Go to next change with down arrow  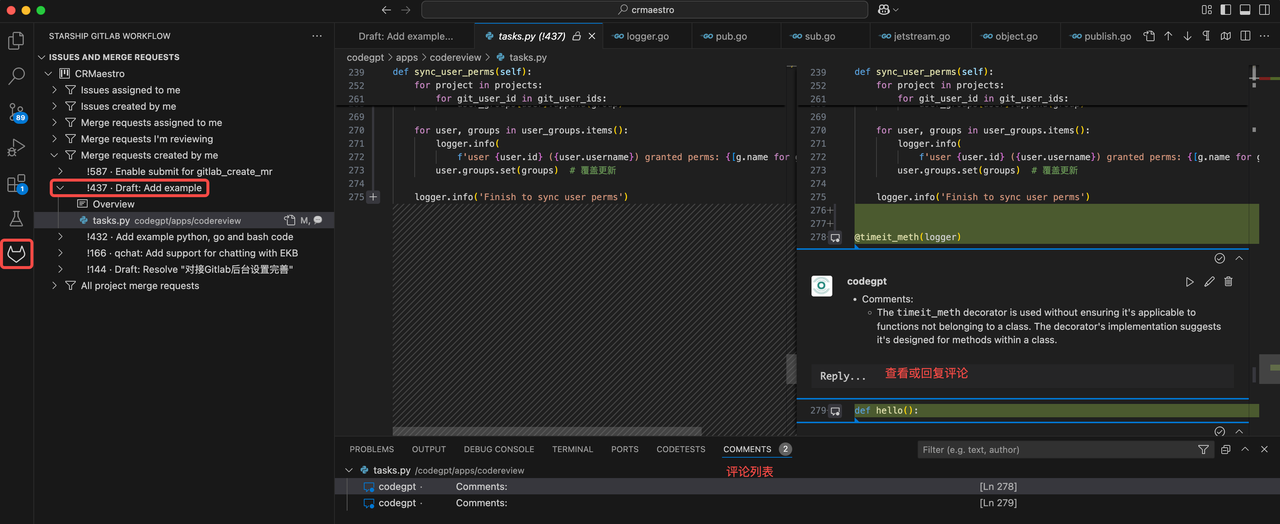click(1187, 36)
